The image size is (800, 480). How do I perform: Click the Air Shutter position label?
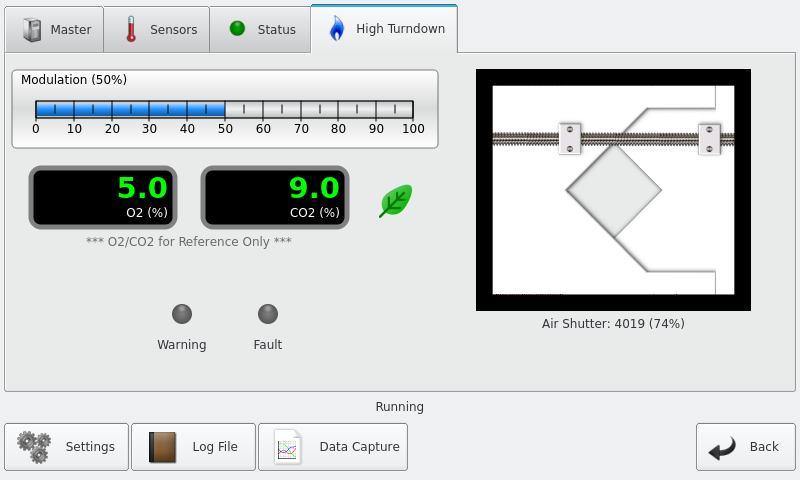click(x=613, y=324)
